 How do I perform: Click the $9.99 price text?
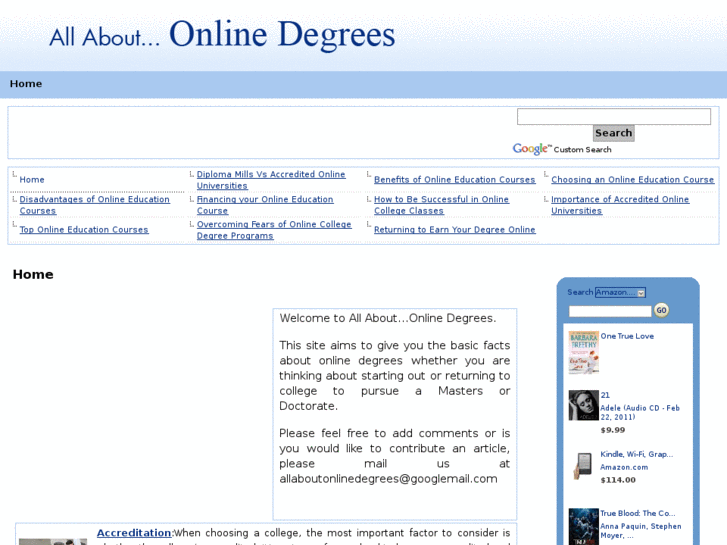tap(612, 430)
